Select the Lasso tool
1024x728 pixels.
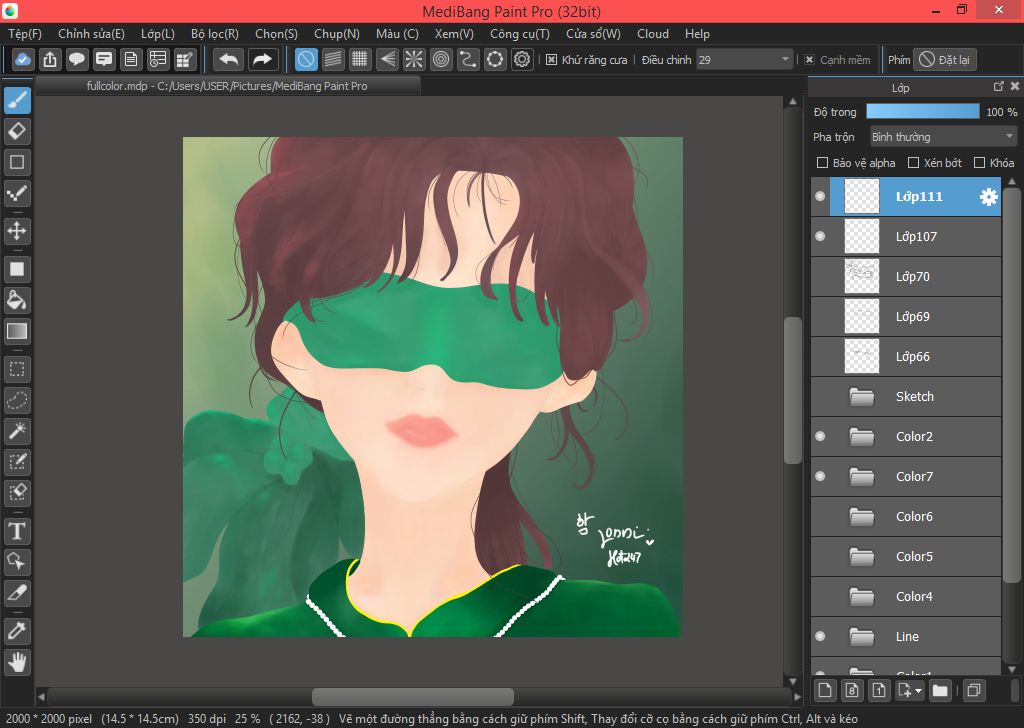(x=17, y=400)
